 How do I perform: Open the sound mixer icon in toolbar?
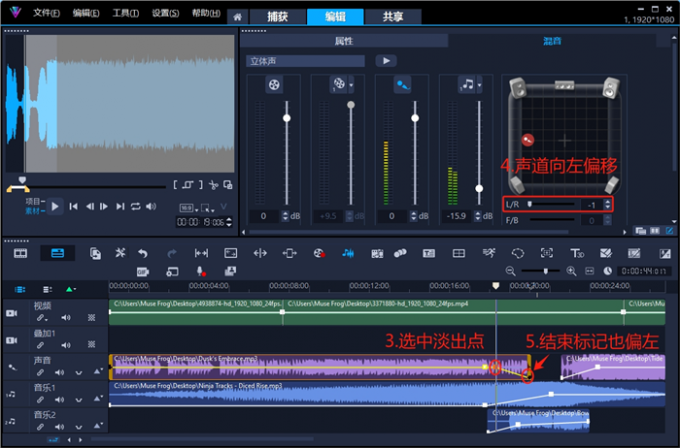347,253
